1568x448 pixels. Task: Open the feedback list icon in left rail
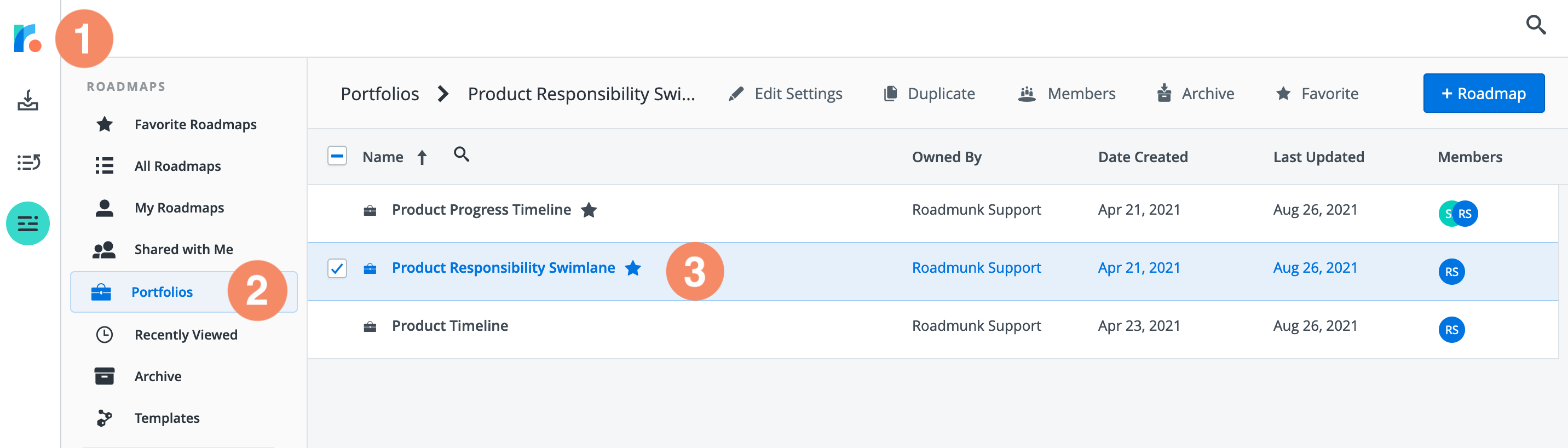point(28,162)
